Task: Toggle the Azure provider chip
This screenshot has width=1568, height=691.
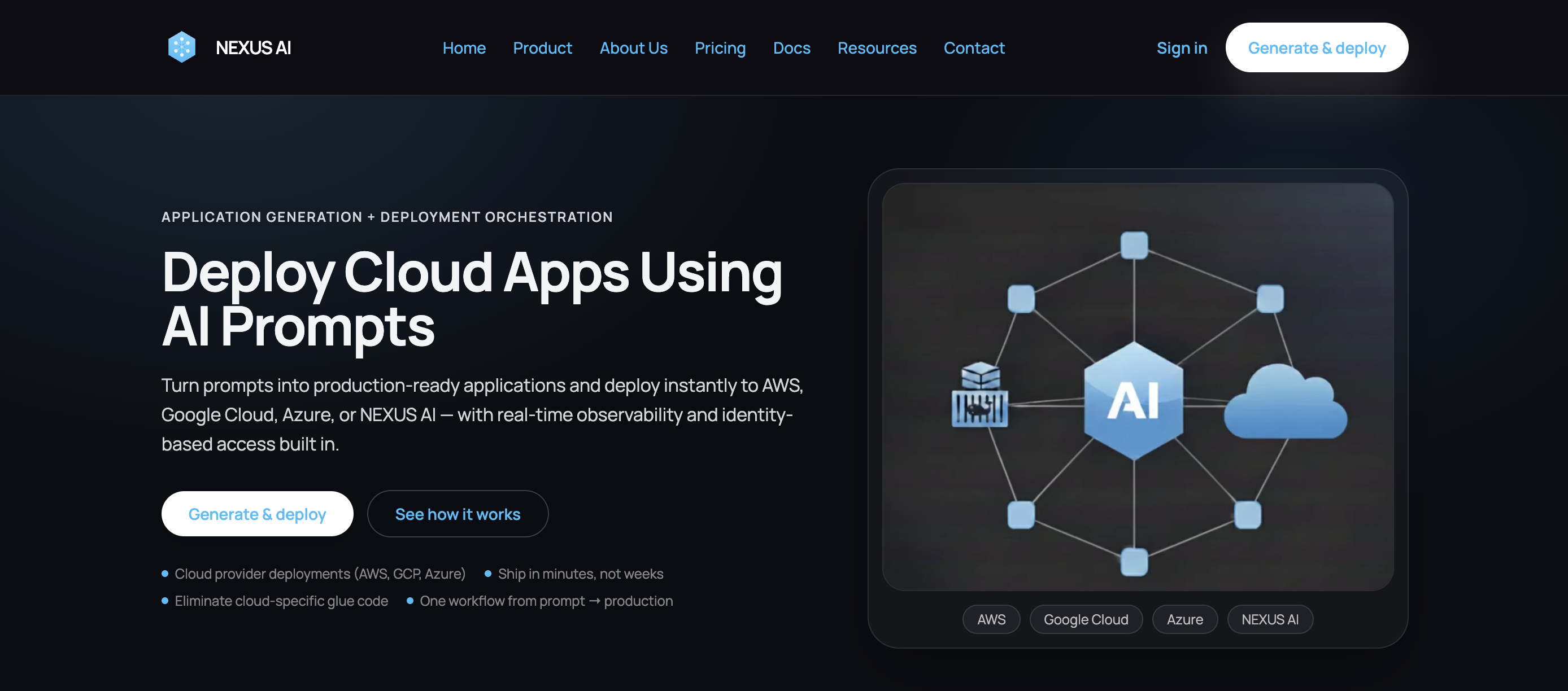Action: click(x=1184, y=619)
